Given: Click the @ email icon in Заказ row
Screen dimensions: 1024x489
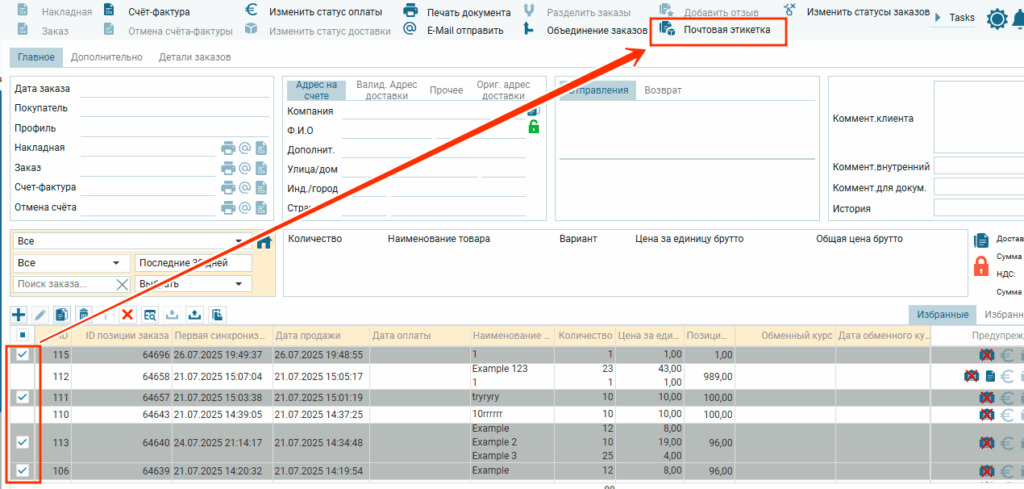Looking at the screenshot, I should (x=244, y=168).
